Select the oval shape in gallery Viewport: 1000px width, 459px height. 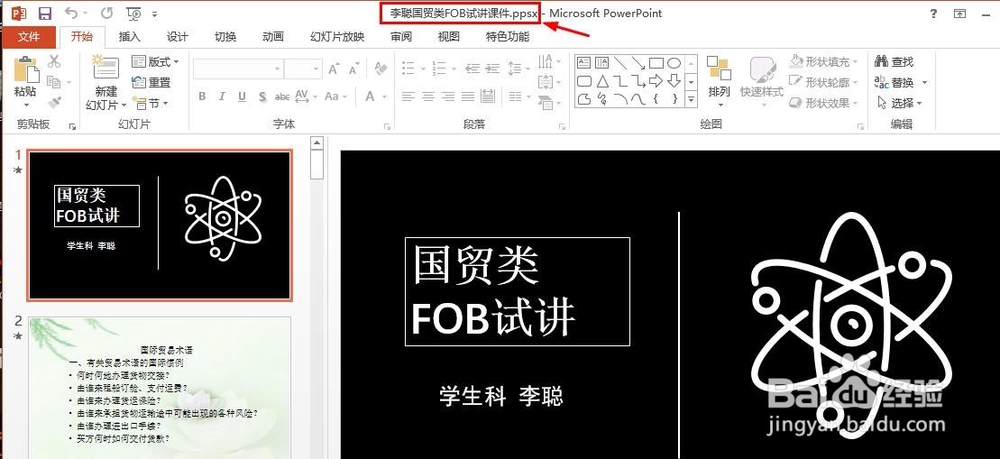click(674, 62)
